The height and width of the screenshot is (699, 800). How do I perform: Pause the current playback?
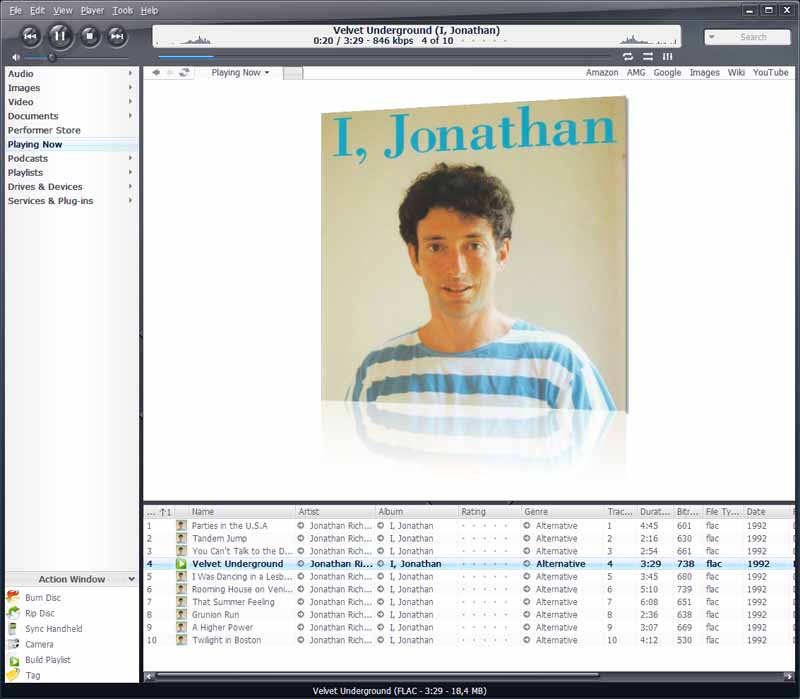60,36
